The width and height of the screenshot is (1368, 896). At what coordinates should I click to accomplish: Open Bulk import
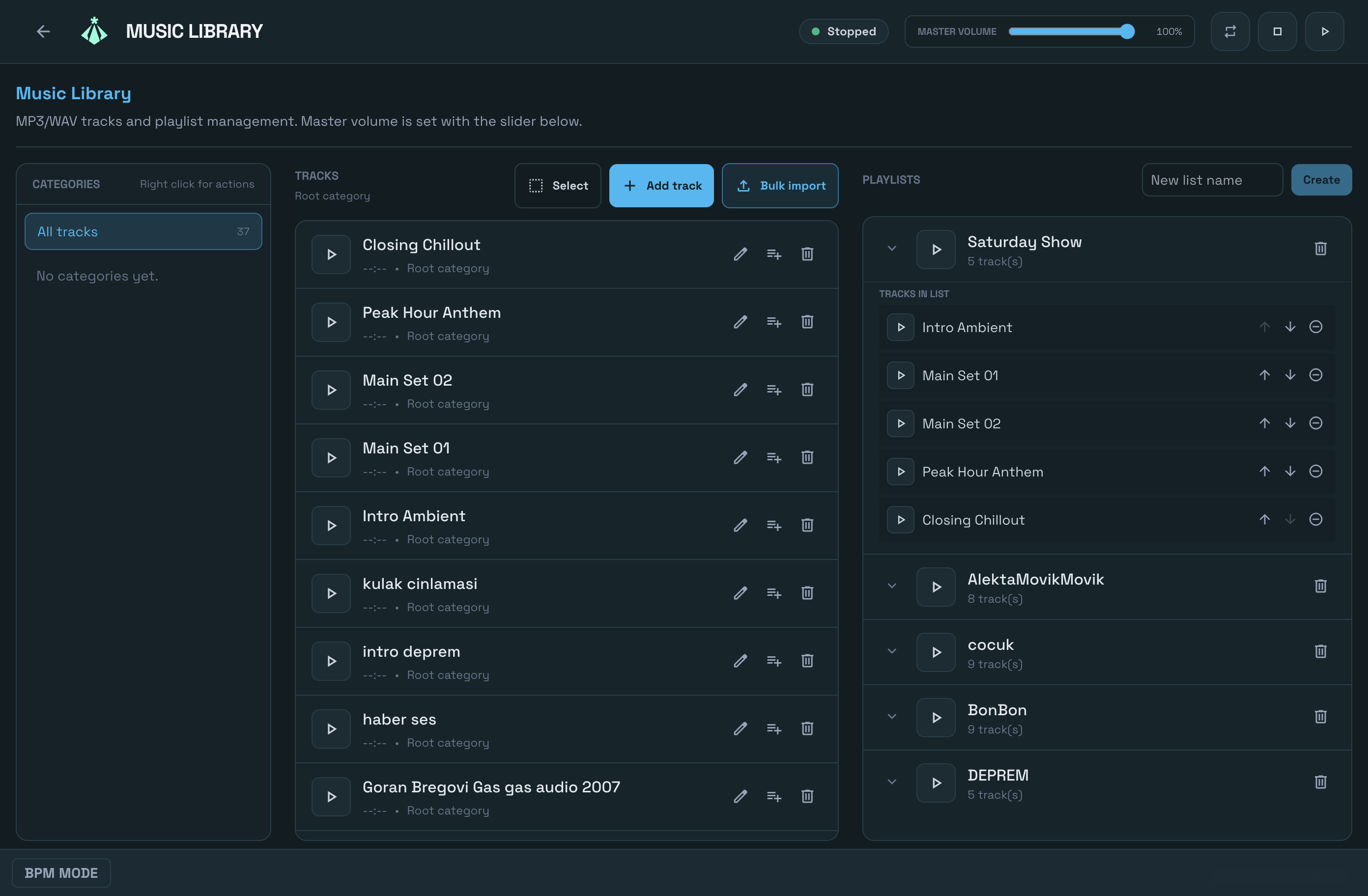point(780,186)
